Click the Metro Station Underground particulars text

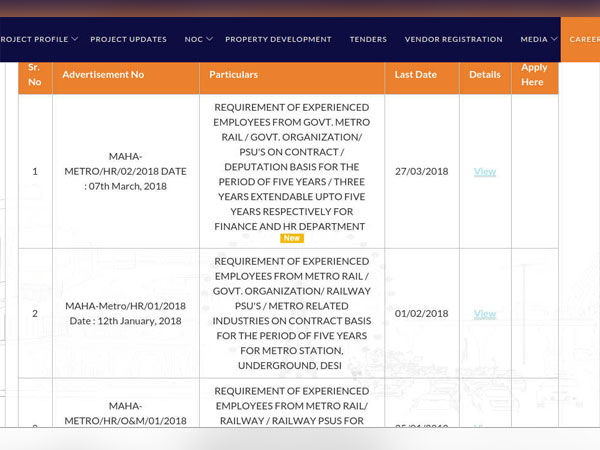(292, 313)
